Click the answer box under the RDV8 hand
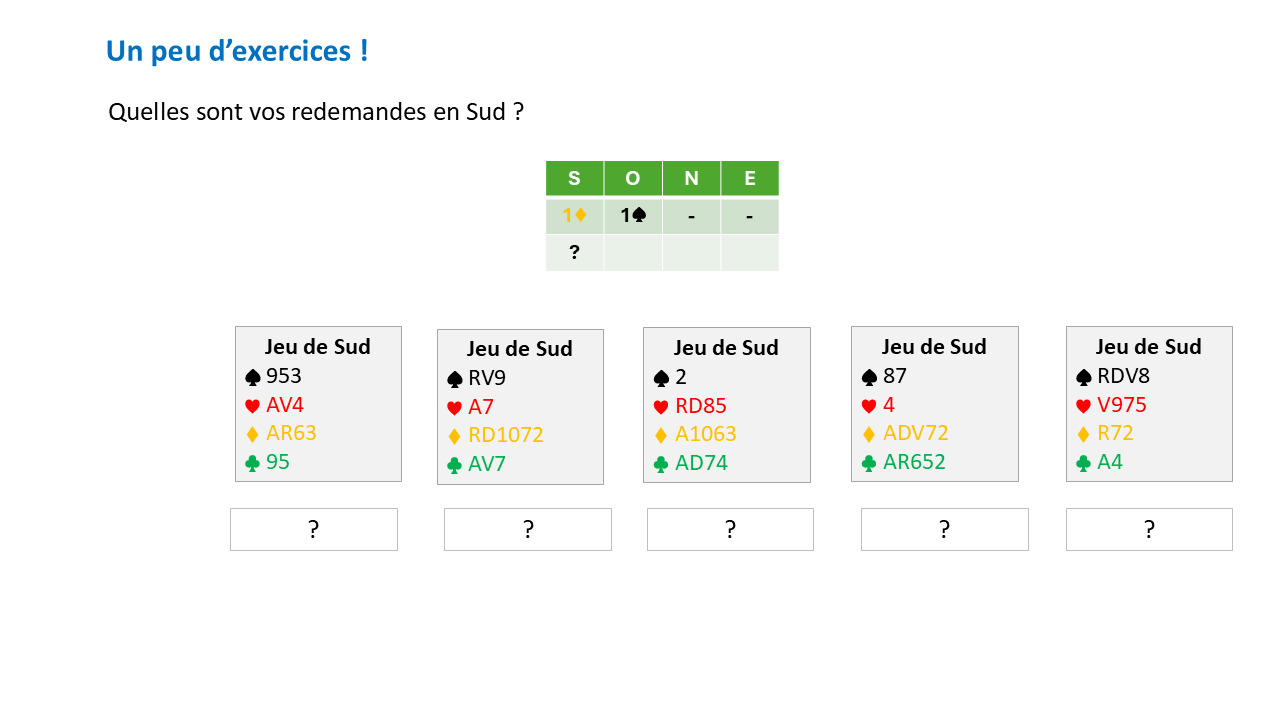Screen dimensions: 1280x720 pos(1149,529)
